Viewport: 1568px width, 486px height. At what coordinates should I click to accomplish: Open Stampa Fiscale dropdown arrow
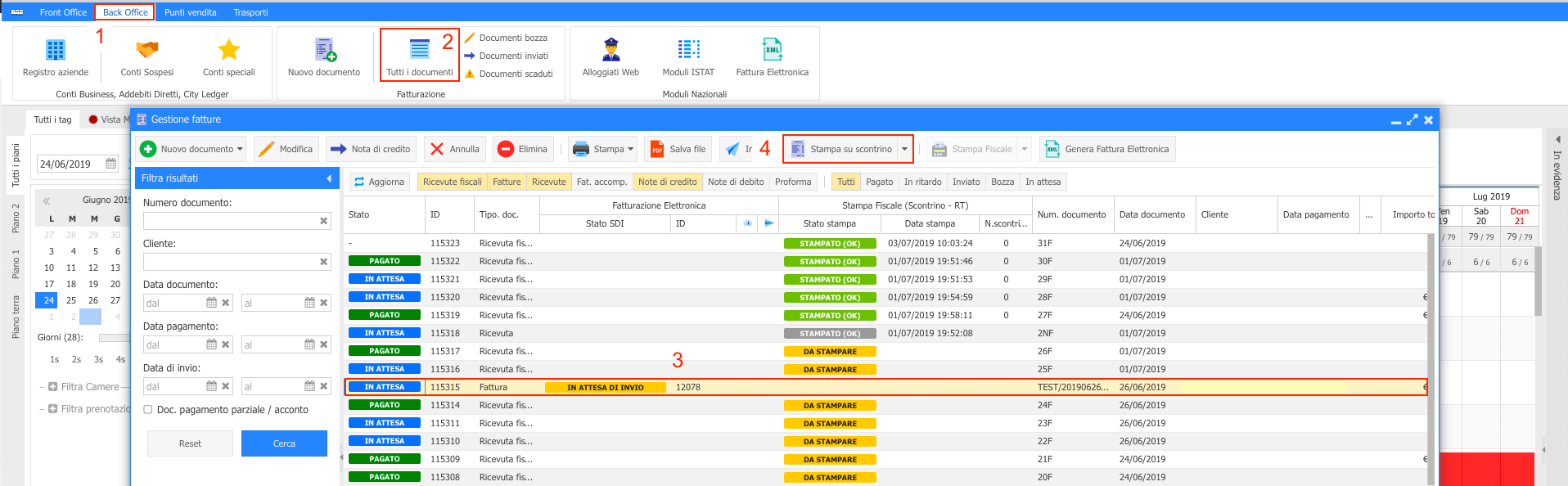pyautogui.click(x=1024, y=149)
